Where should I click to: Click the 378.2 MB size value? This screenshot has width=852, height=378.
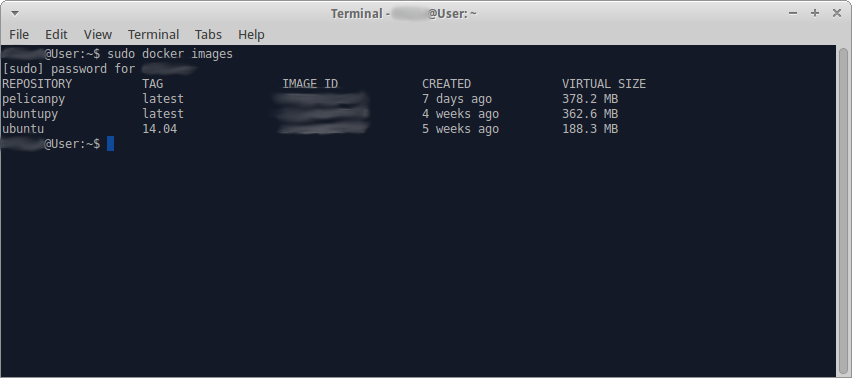pos(590,99)
